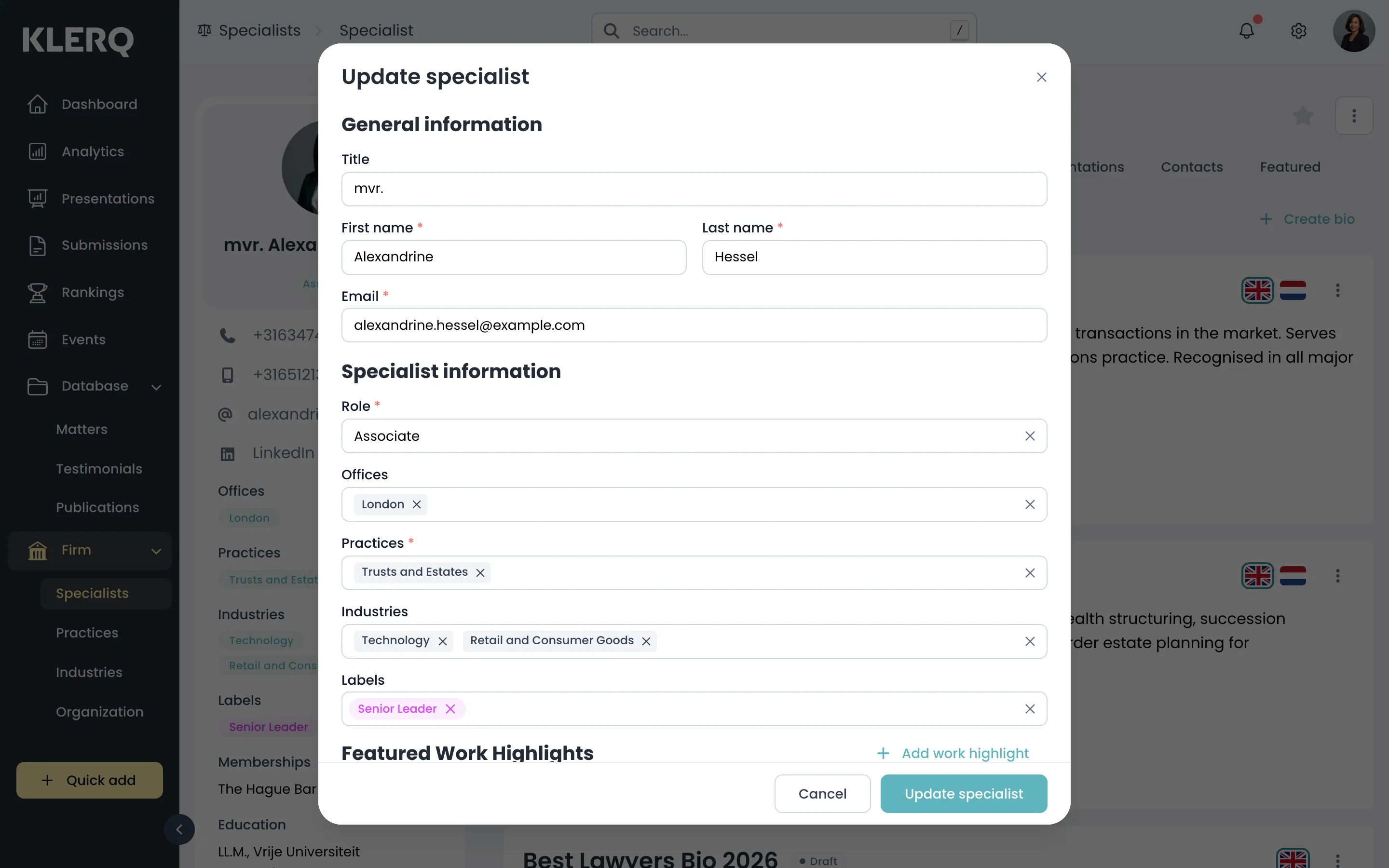Open the specialist more options menu

tap(1353, 116)
